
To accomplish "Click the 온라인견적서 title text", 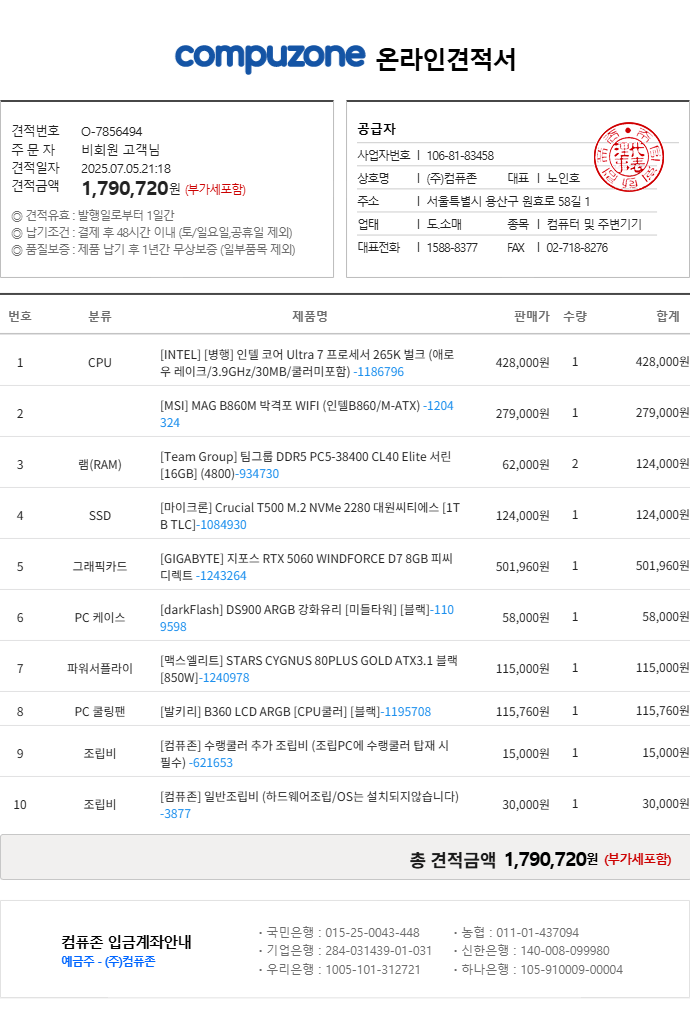I will click(445, 59).
